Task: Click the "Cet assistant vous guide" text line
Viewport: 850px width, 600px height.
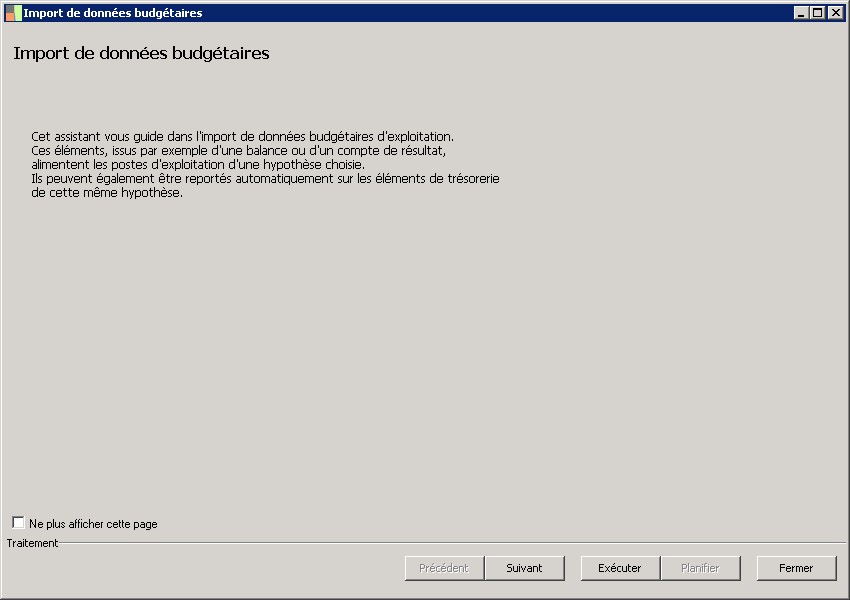Action: tap(242, 136)
